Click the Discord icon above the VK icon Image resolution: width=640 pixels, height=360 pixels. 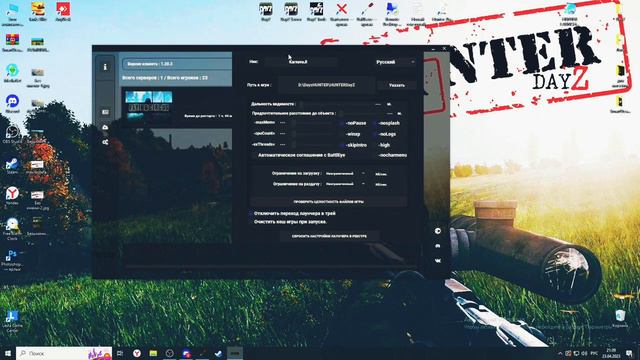coord(438,246)
